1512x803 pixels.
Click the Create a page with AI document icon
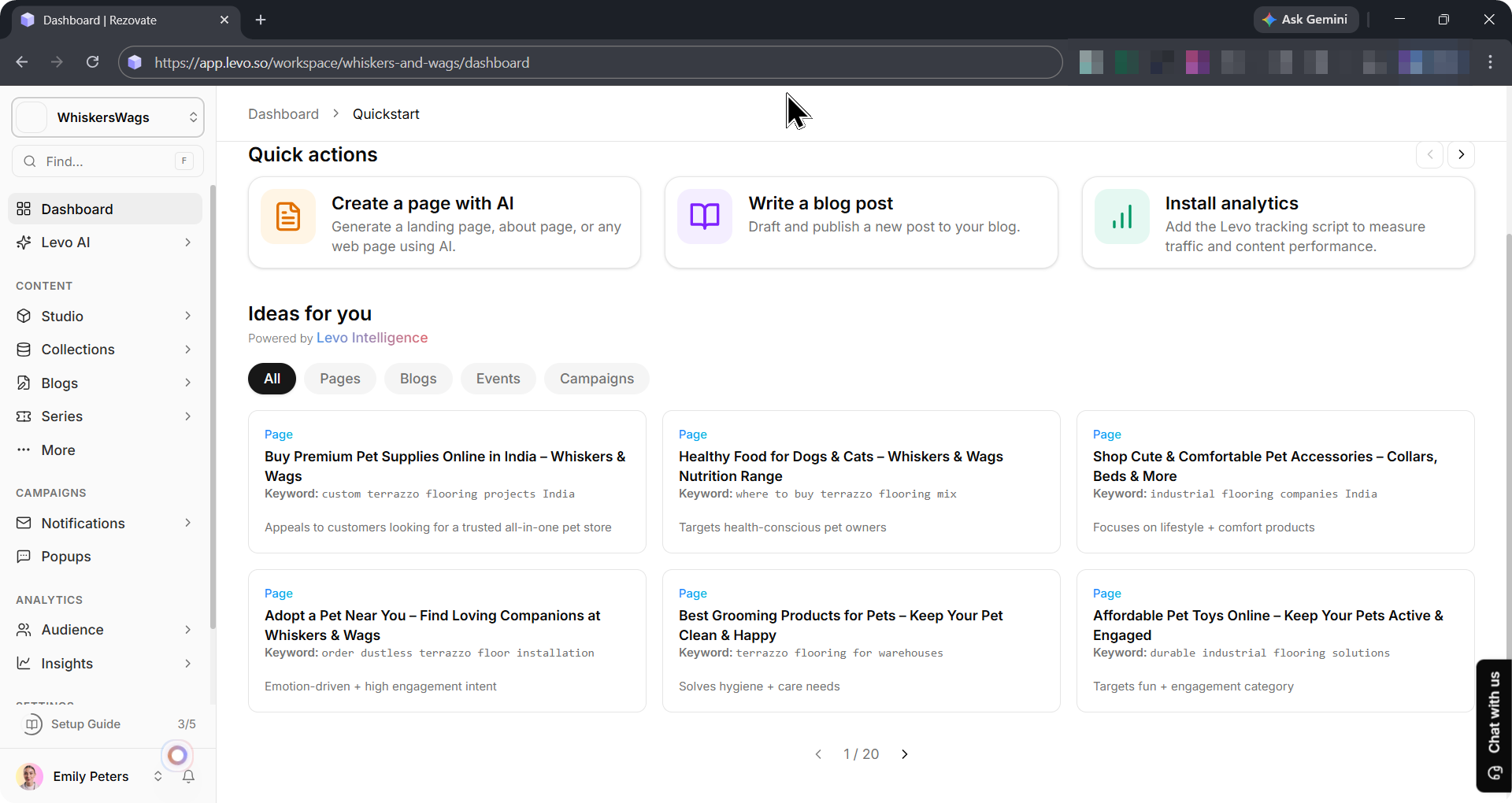(288, 216)
